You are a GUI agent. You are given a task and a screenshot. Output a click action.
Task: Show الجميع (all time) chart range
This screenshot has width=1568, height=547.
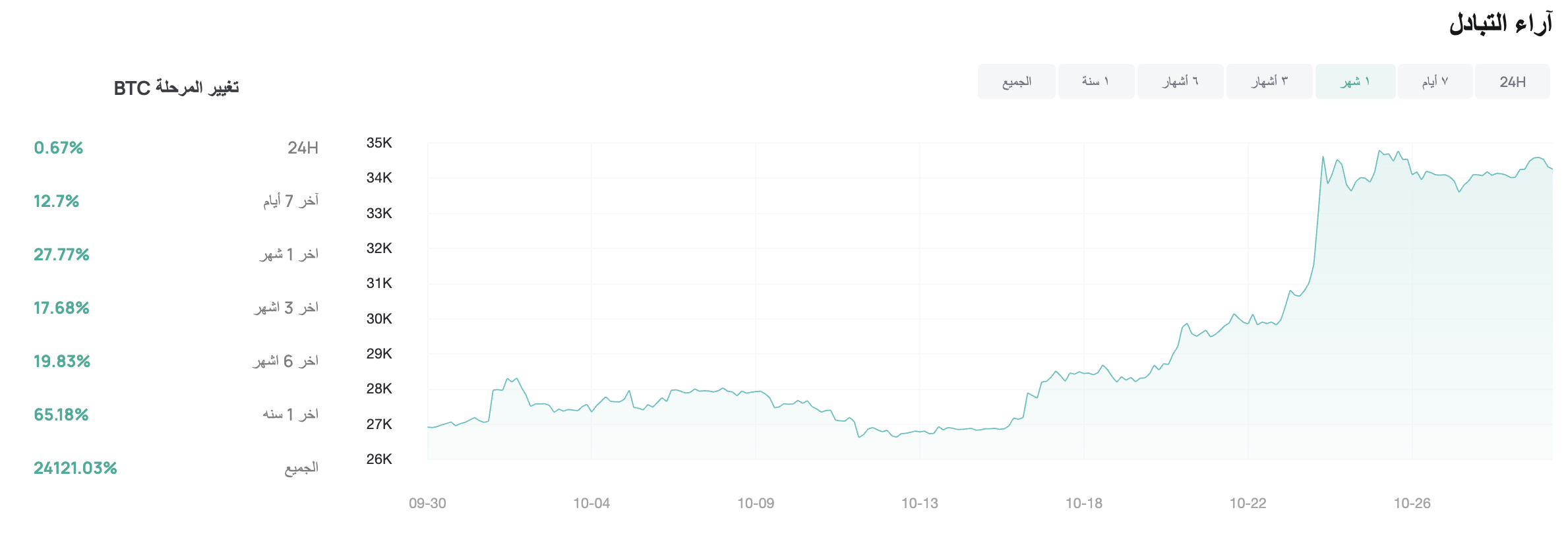1017,82
